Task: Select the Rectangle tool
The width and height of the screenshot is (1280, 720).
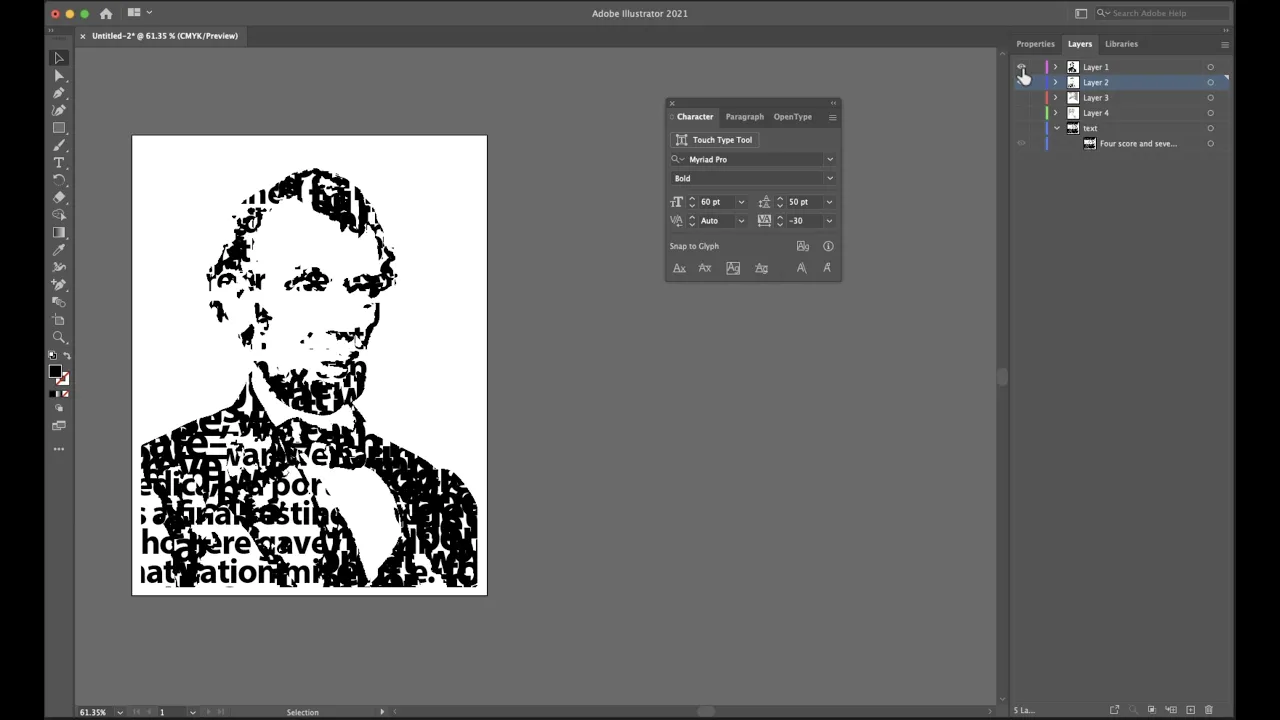Action: [59, 128]
